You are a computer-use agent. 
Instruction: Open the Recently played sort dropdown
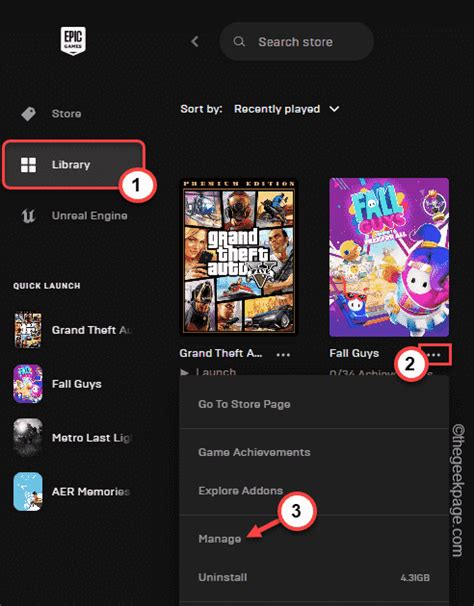[x=286, y=109]
